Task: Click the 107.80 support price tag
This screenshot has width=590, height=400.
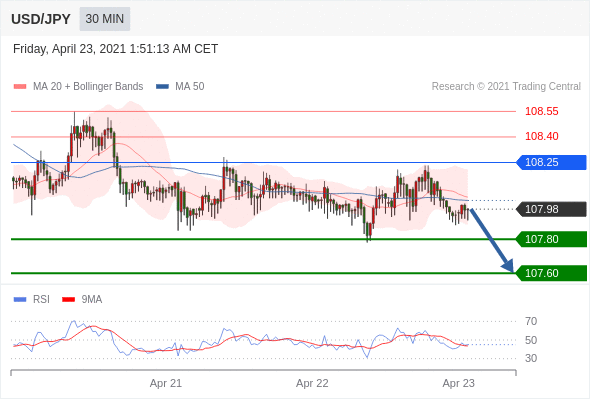Action: [552, 239]
